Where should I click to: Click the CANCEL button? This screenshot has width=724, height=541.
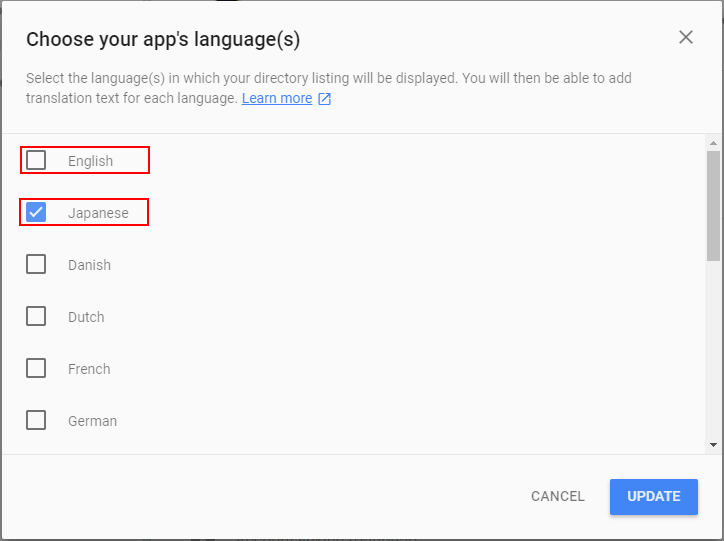557,496
